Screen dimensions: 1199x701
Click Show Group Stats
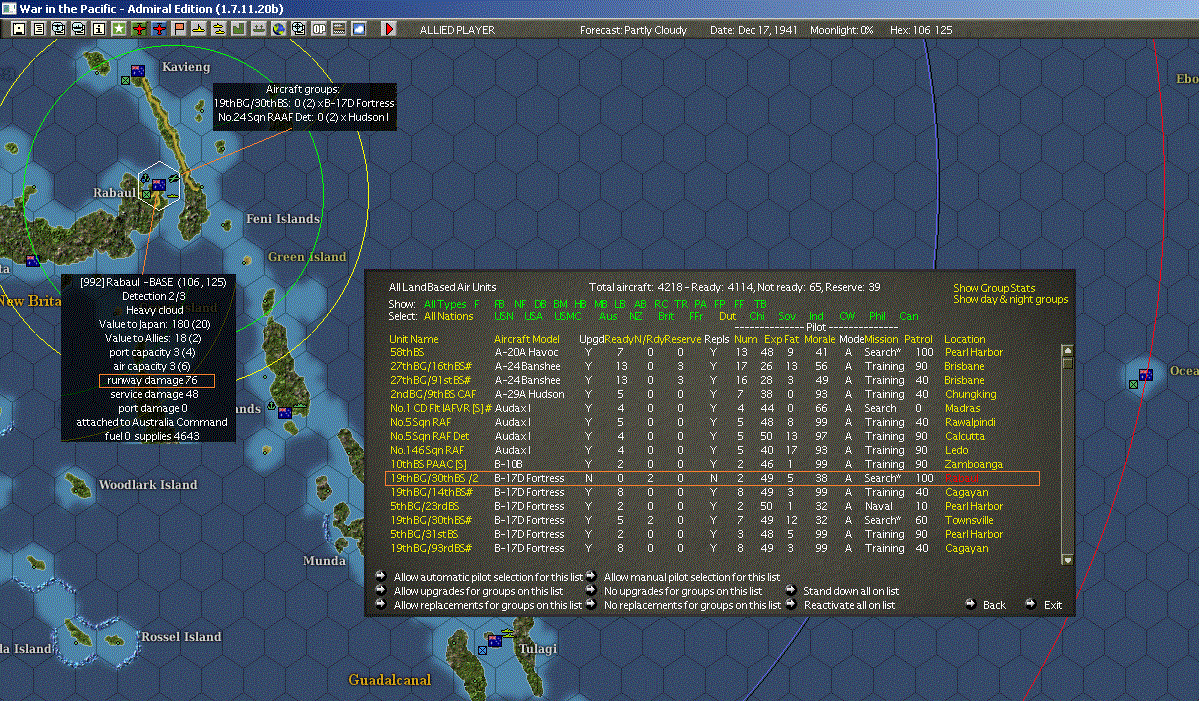pos(993,288)
